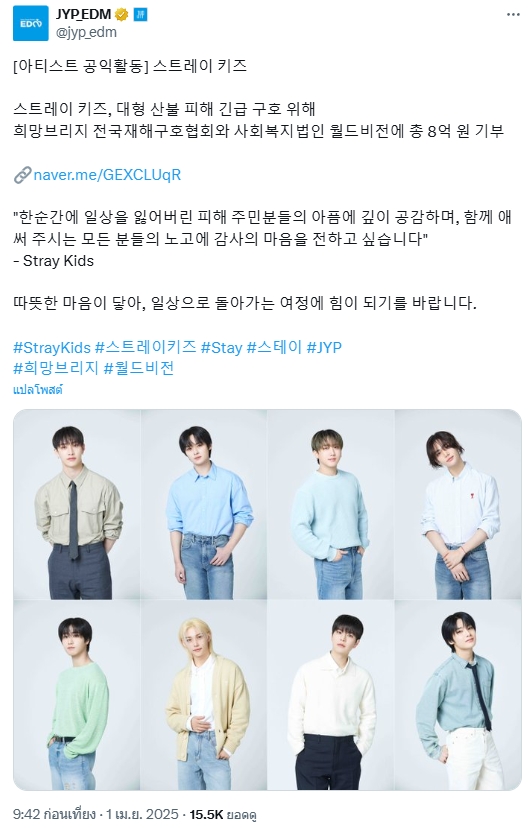Screen dimensions: 528x828
Task: Click the @jyp_edm handle
Action: (x=86, y=32)
